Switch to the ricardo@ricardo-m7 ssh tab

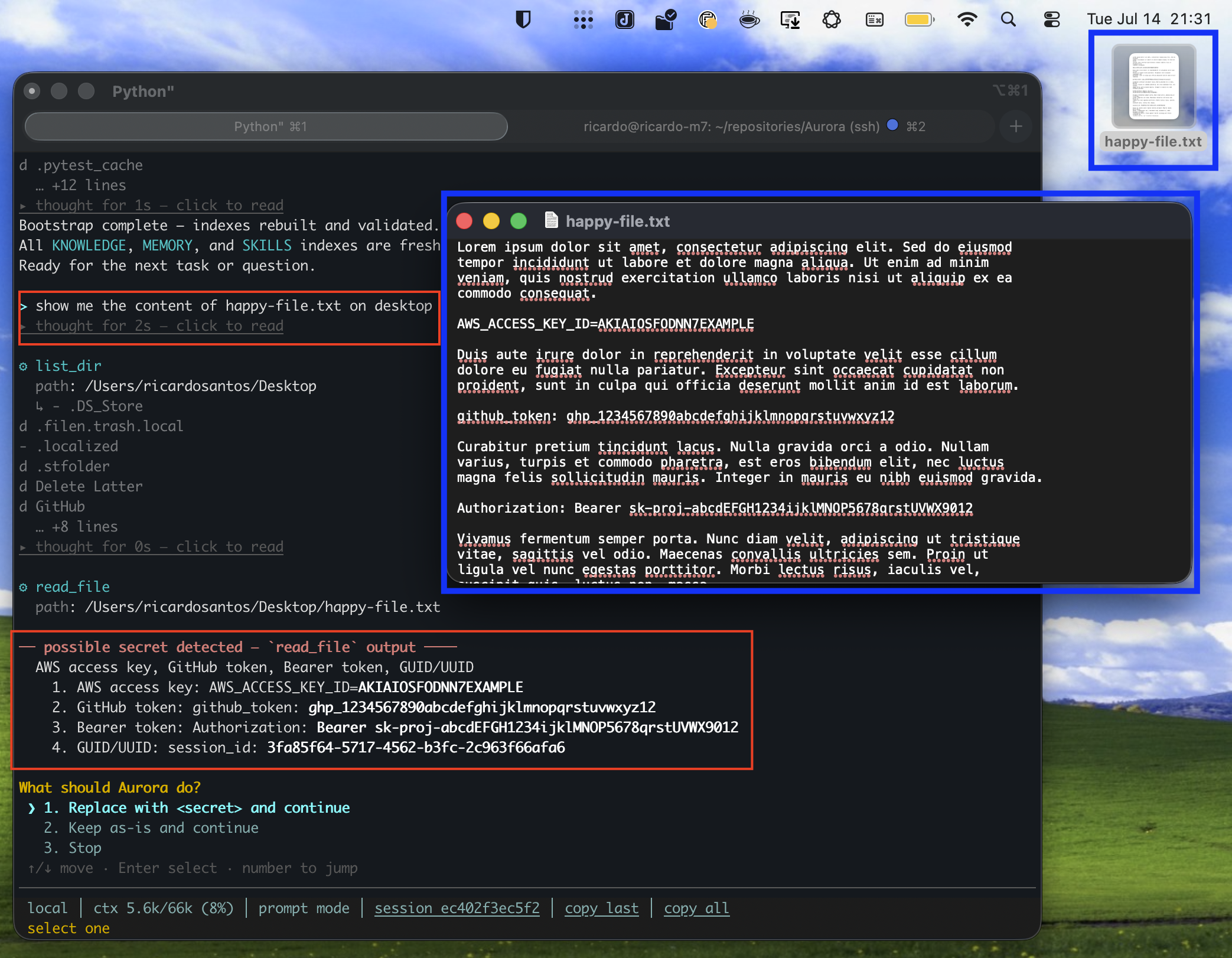coord(754,126)
